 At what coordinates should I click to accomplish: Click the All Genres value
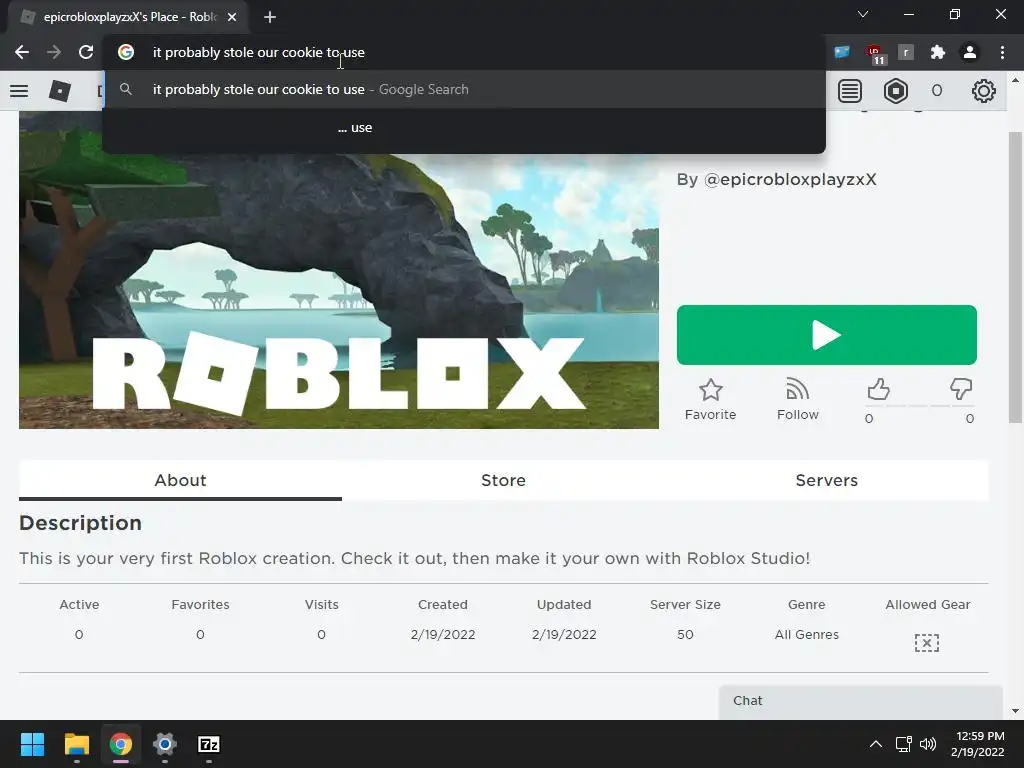pos(807,635)
